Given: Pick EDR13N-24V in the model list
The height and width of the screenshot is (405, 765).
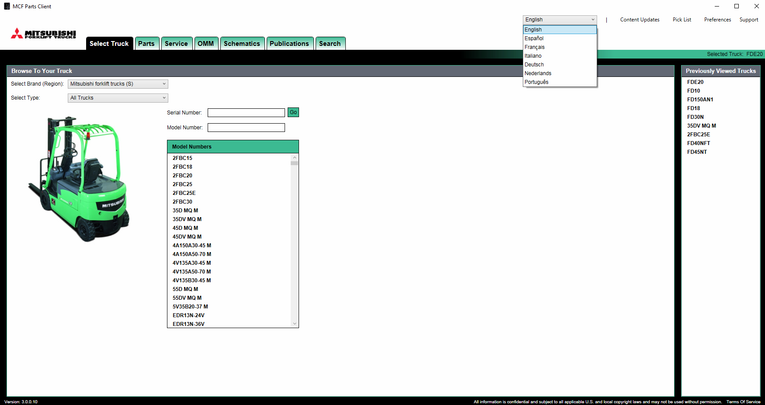Looking at the screenshot, I should (189, 315).
